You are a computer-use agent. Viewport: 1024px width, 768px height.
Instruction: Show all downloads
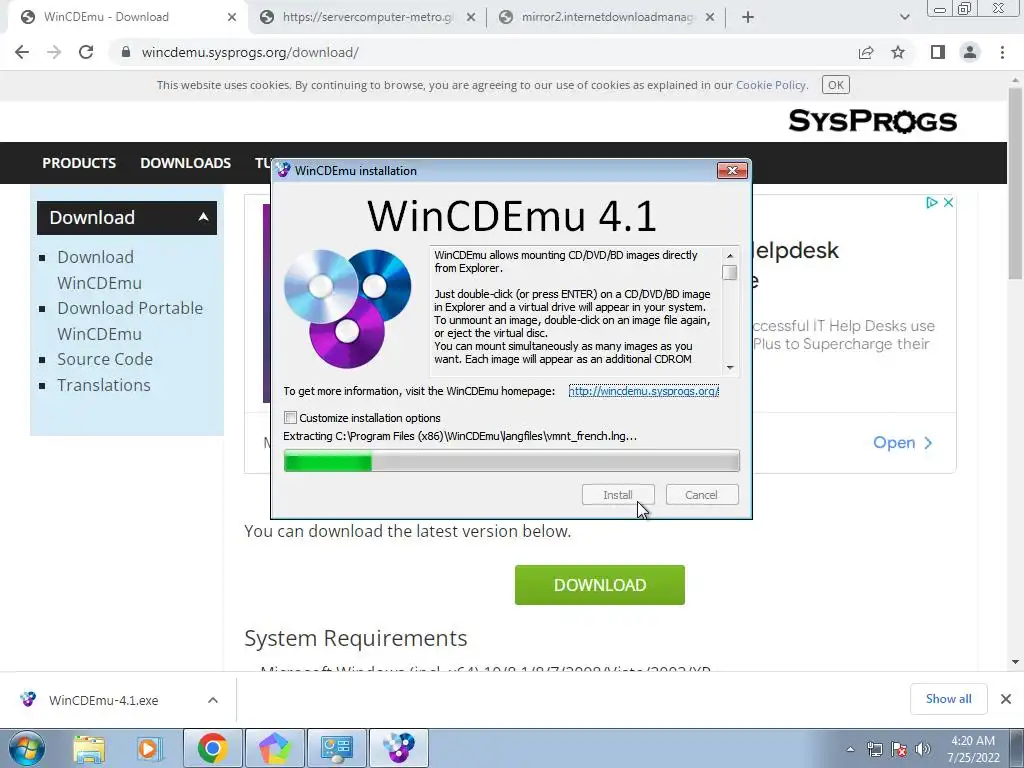pyautogui.click(x=948, y=699)
